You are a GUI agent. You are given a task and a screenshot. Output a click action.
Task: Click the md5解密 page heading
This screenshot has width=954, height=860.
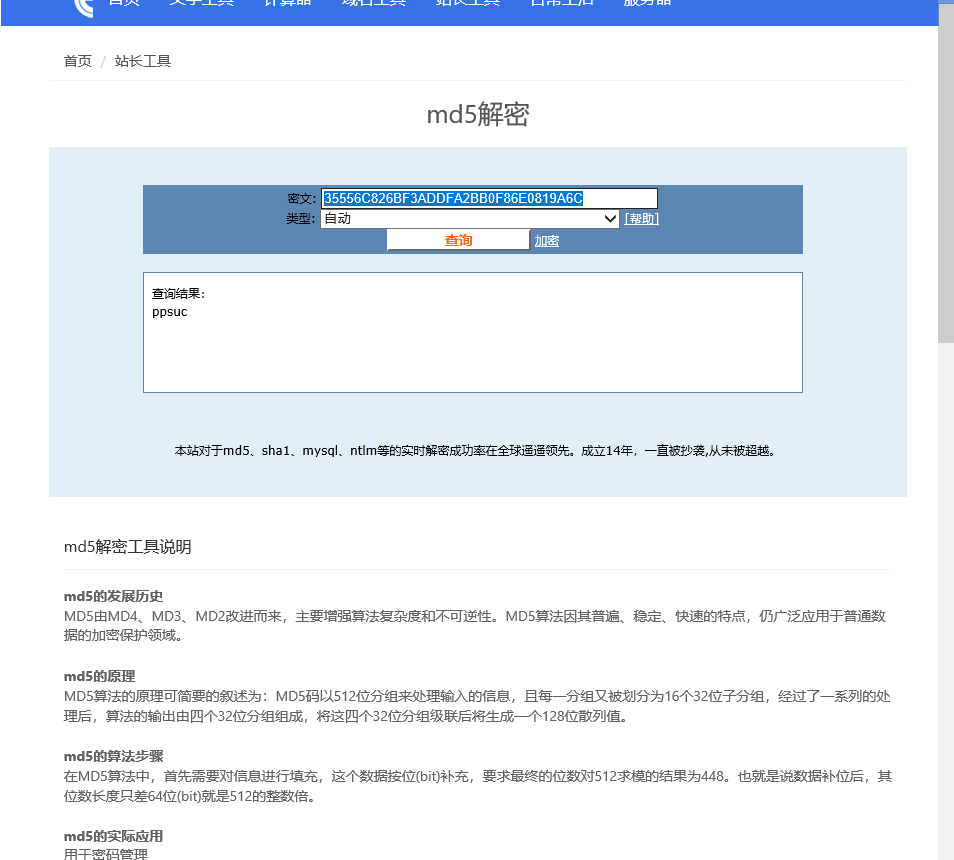pyautogui.click(x=478, y=114)
